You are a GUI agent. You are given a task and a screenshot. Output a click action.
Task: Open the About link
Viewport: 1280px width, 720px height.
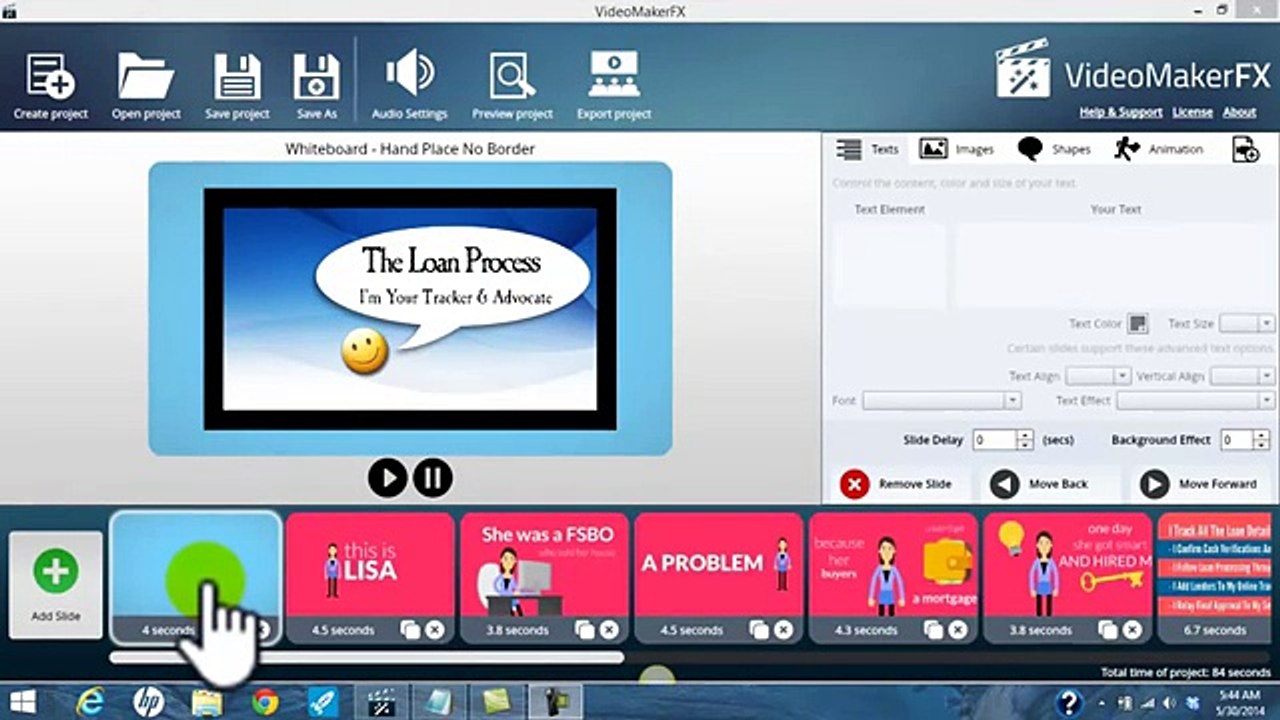click(x=1239, y=112)
